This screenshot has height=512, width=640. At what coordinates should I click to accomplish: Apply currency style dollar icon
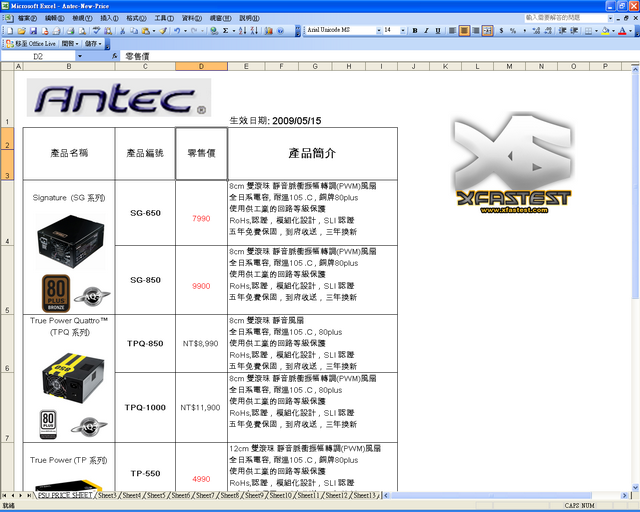click(501, 31)
